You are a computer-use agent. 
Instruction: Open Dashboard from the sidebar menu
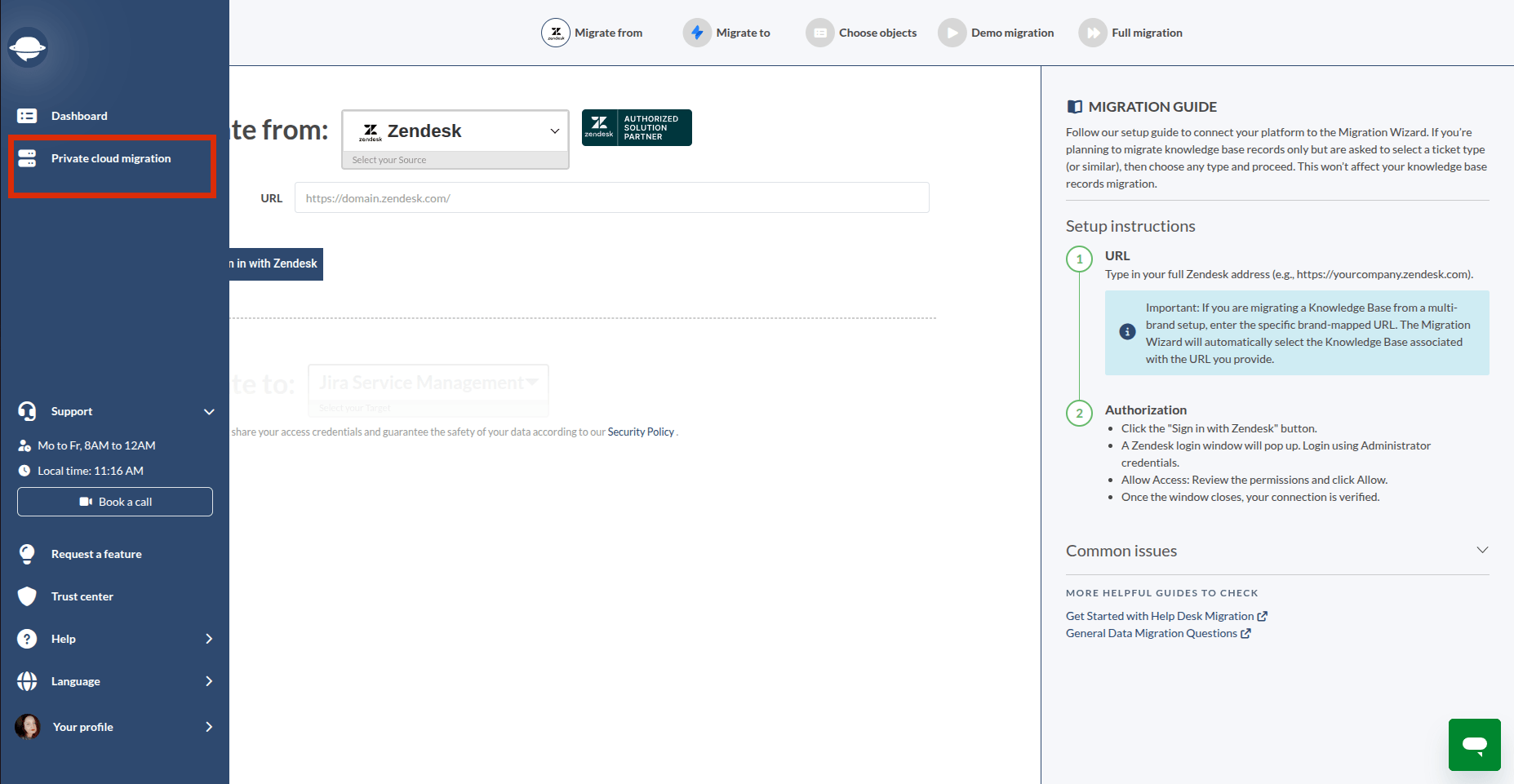79,116
